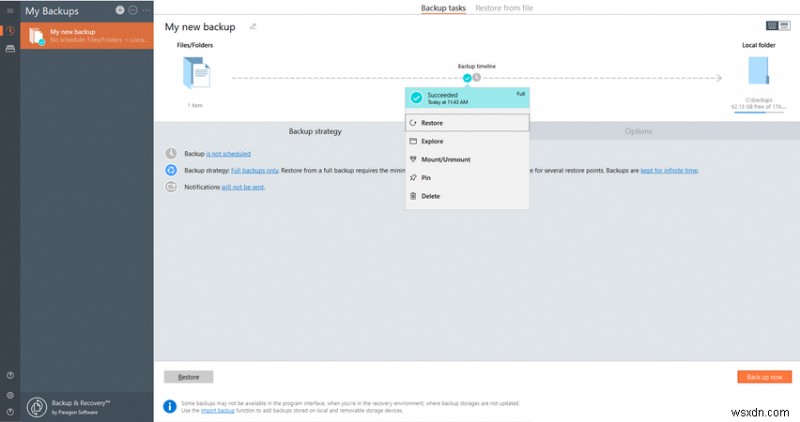
Task: Open the three-dots more menu beside My Backups
Action: (x=146, y=10)
